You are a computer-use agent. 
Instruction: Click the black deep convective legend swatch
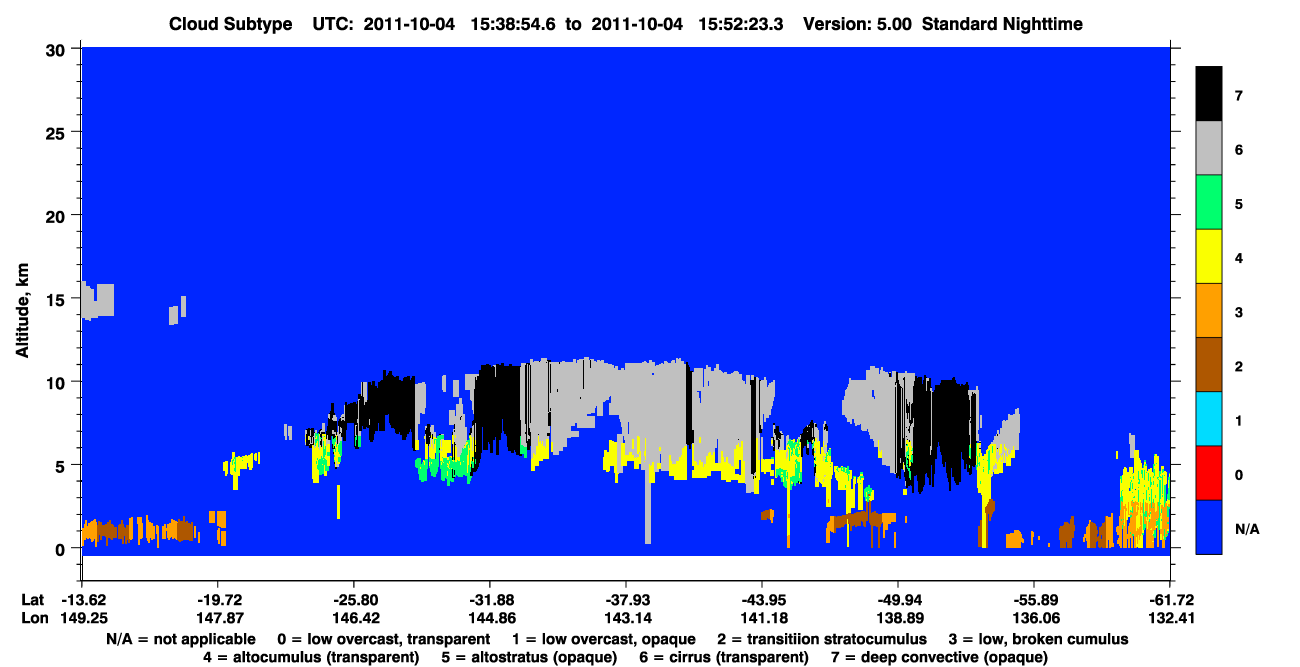tap(1209, 94)
